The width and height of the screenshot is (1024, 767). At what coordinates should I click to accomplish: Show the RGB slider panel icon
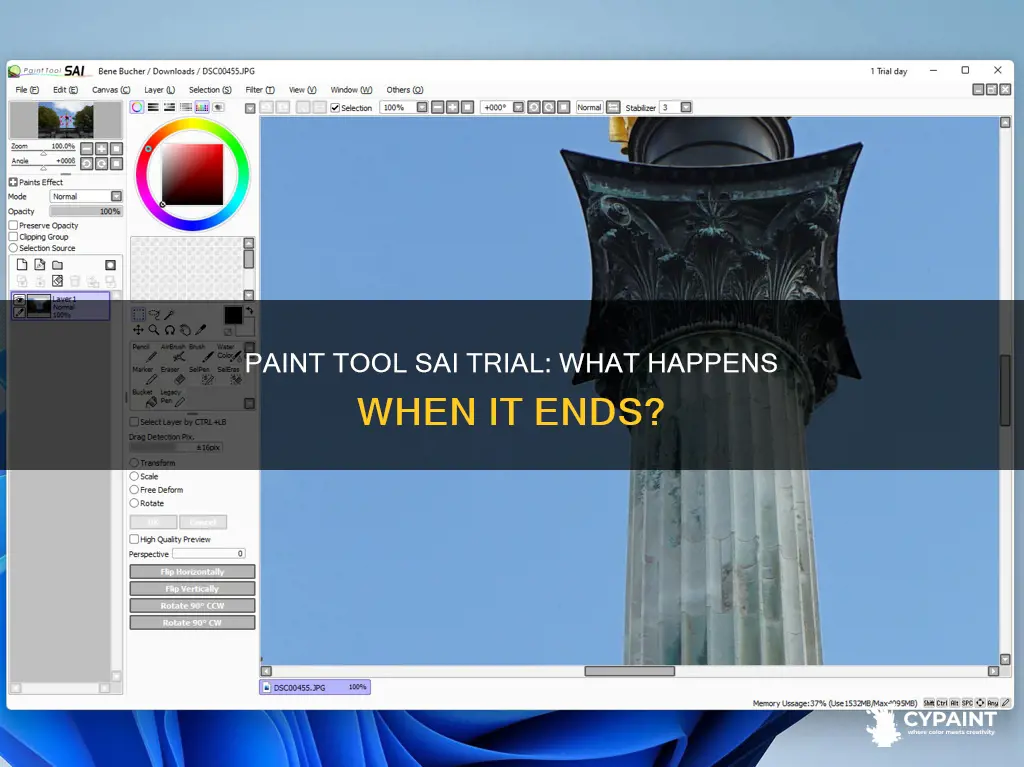(153, 107)
